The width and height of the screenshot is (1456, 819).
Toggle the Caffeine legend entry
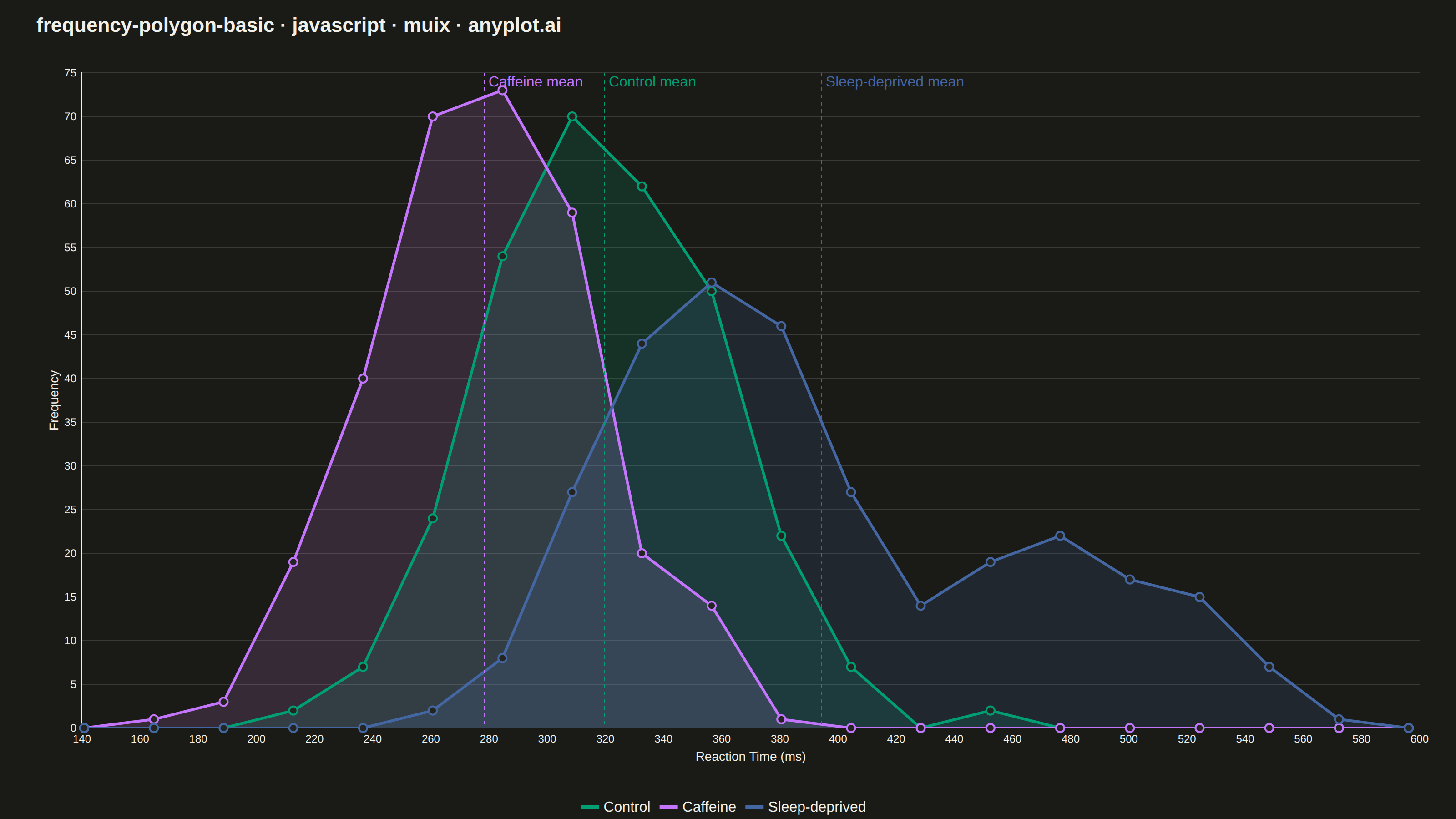pos(698,807)
